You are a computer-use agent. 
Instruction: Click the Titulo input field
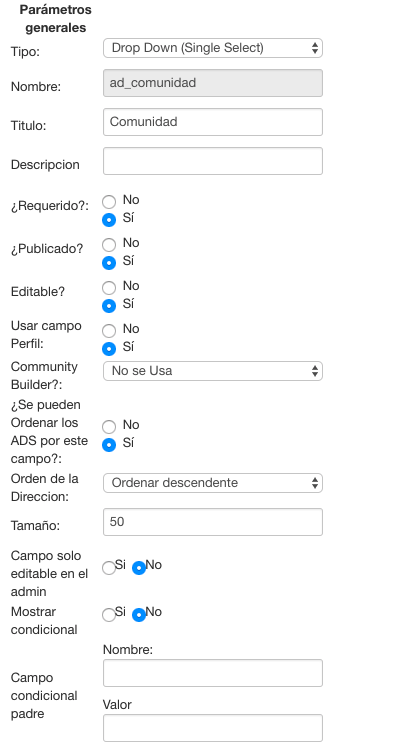click(213, 122)
